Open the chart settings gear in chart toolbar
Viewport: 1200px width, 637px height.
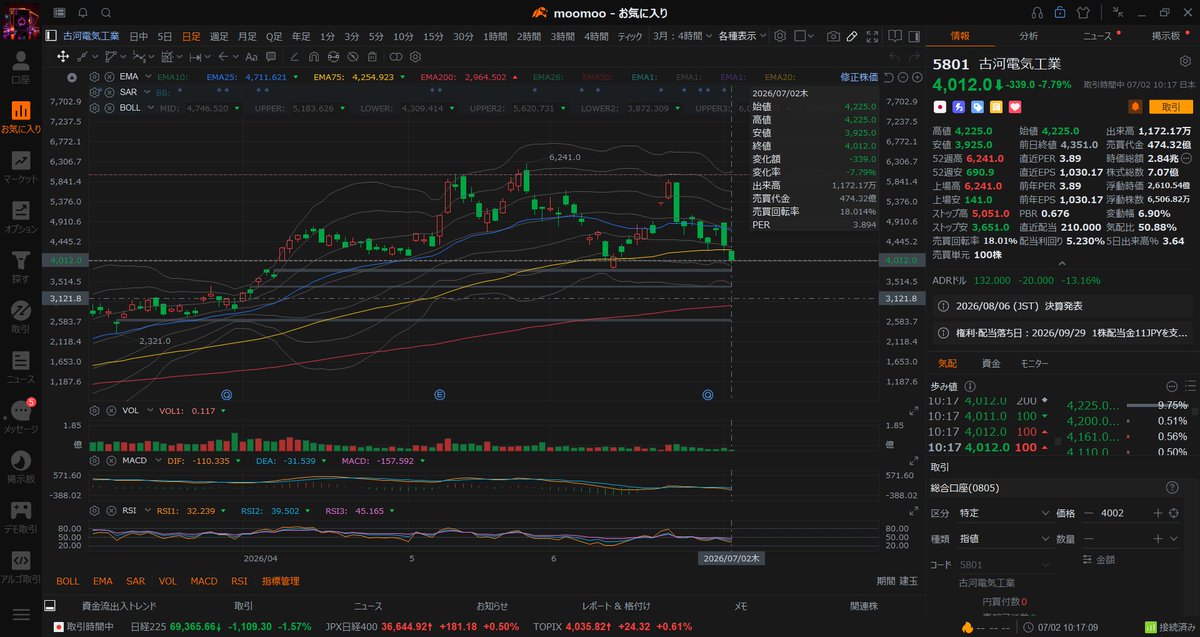(x=780, y=36)
